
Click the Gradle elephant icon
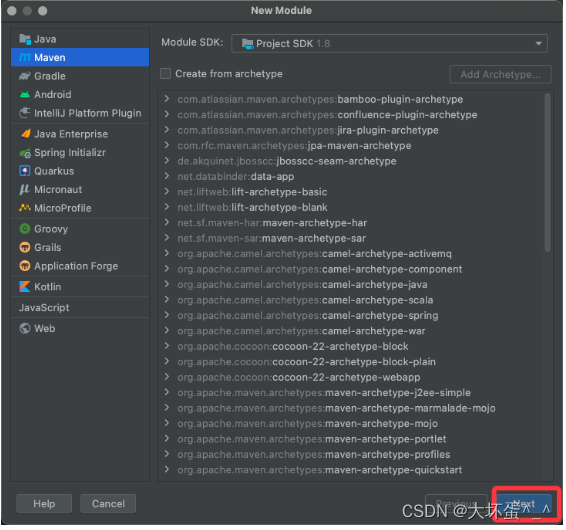point(25,76)
